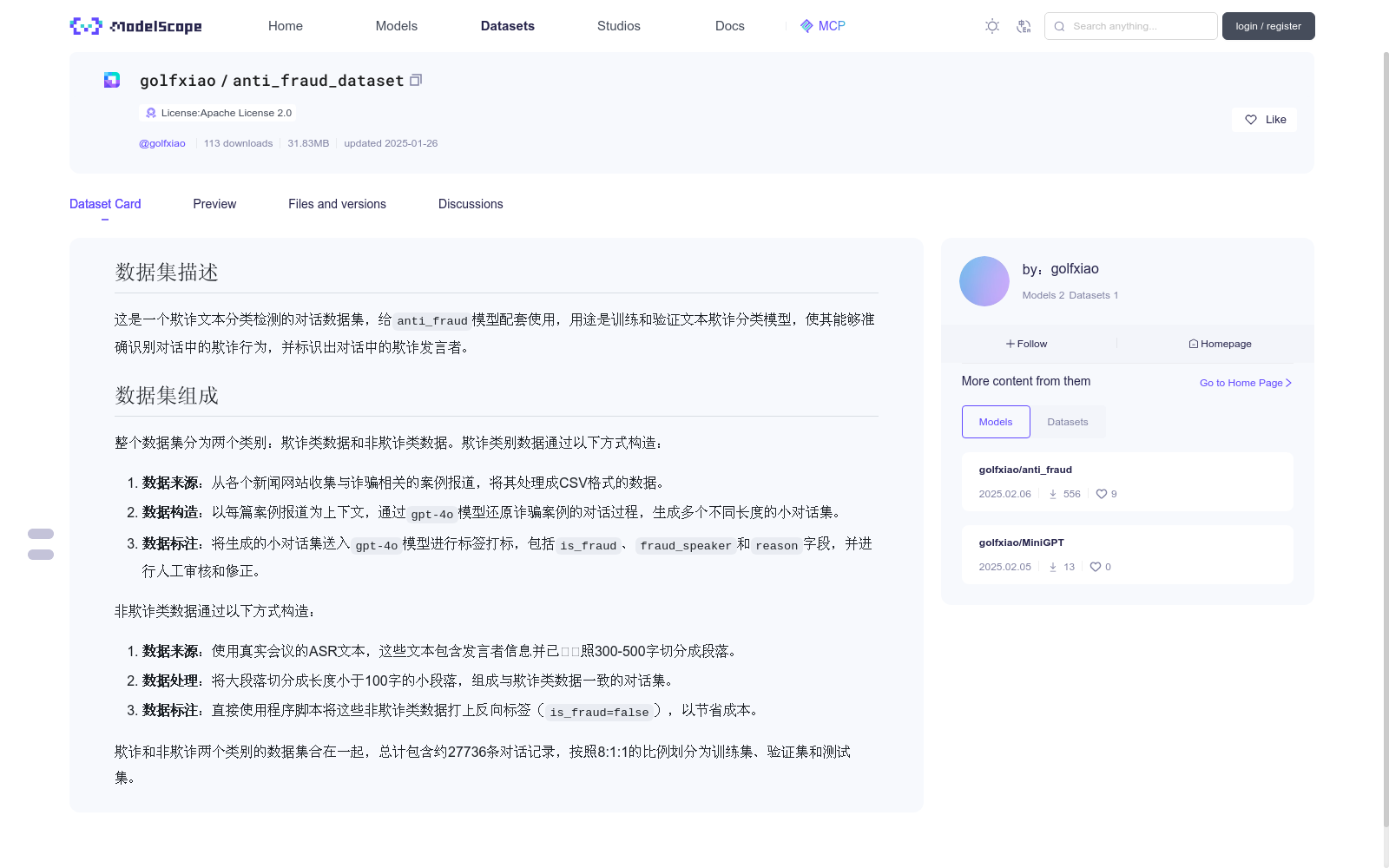Select the Datasets tab under More content
Image resolution: width=1389 pixels, height=868 pixels.
[x=1068, y=422]
